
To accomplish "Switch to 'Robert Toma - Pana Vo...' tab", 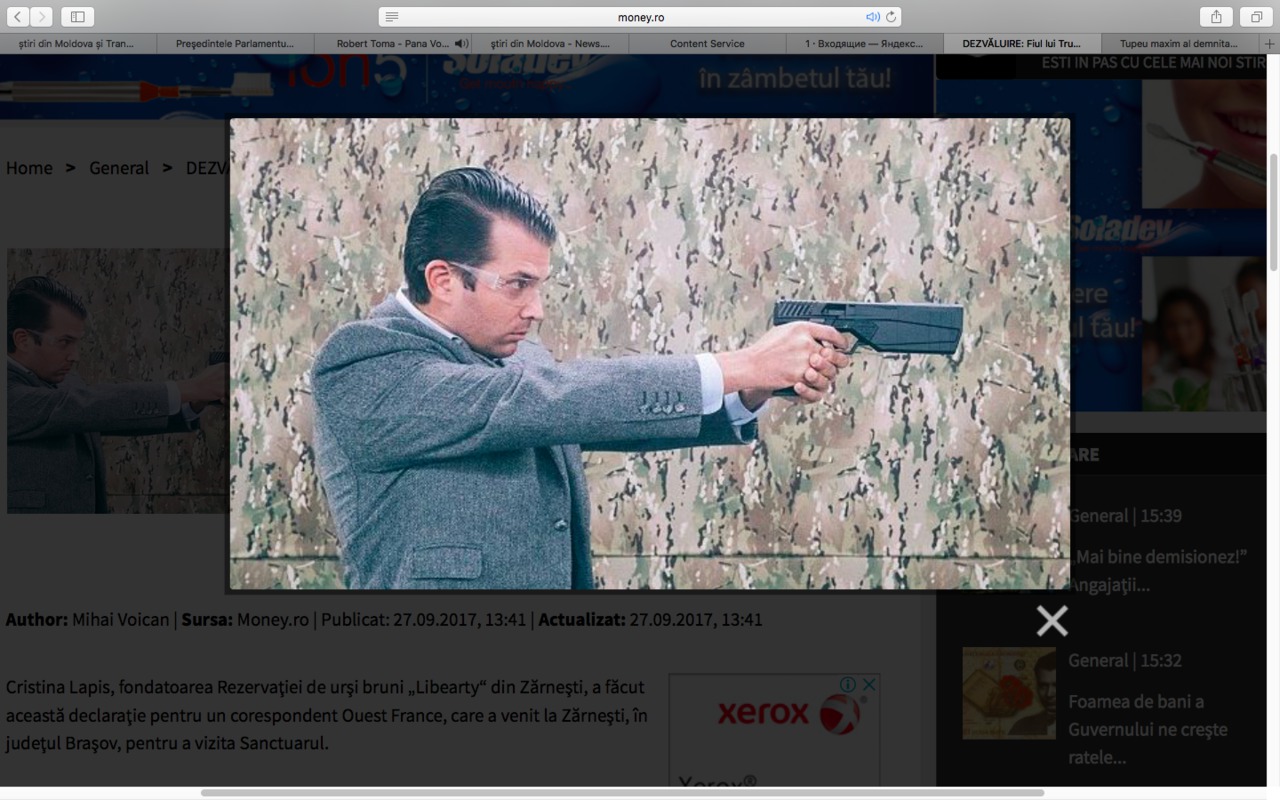I will (x=392, y=44).
